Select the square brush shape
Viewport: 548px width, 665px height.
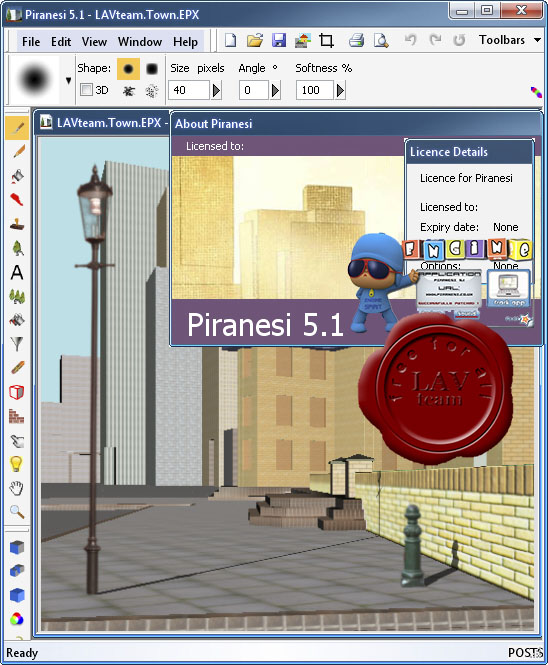click(x=152, y=69)
